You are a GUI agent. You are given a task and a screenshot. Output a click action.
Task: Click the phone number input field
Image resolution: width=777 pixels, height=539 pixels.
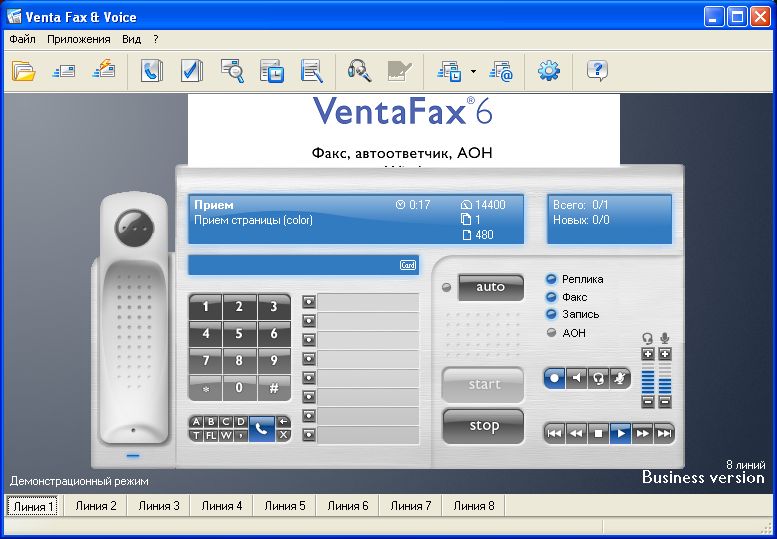pos(303,265)
